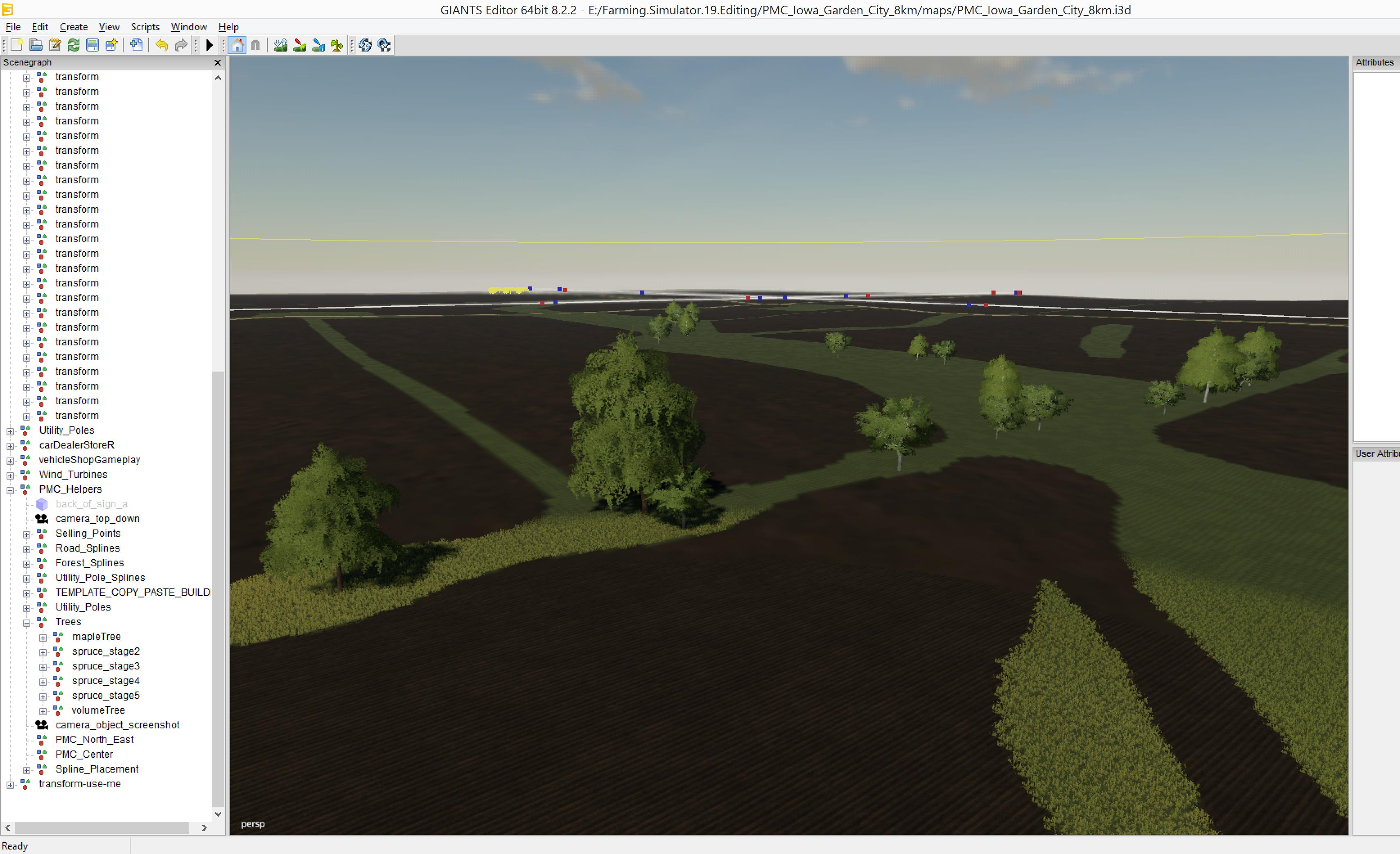Image resolution: width=1400 pixels, height=854 pixels.
Task: Click the grey Redo arrow icon
Action: click(181, 45)
